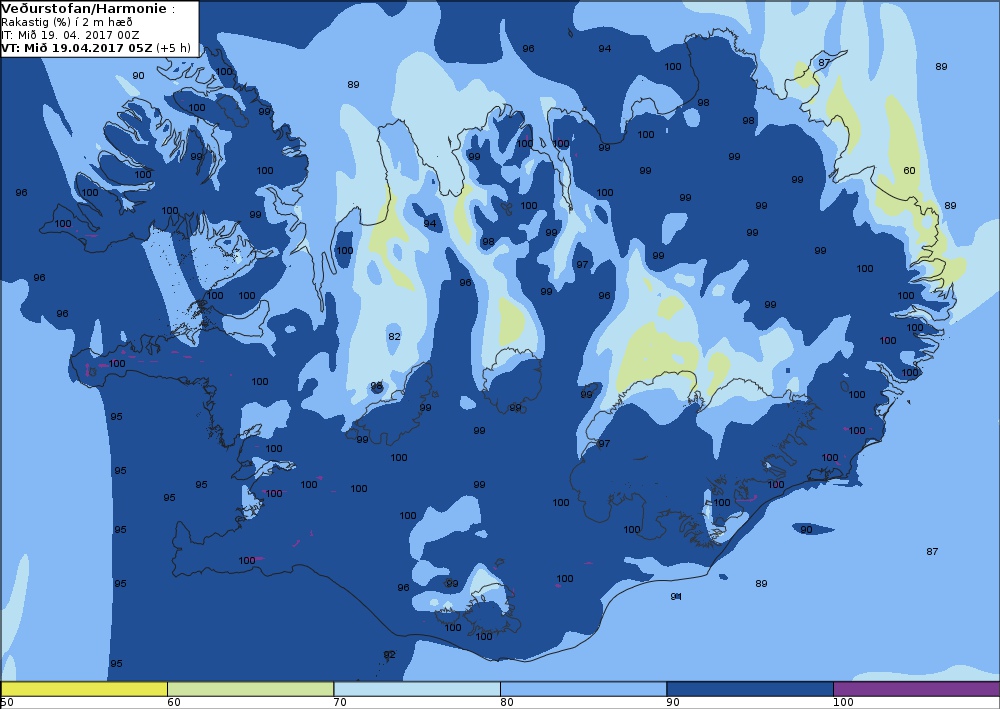This screenshot has width=1000, height=709.
Task: Click the "60" value in the eastern pale green area
Action: pos(909,170)
